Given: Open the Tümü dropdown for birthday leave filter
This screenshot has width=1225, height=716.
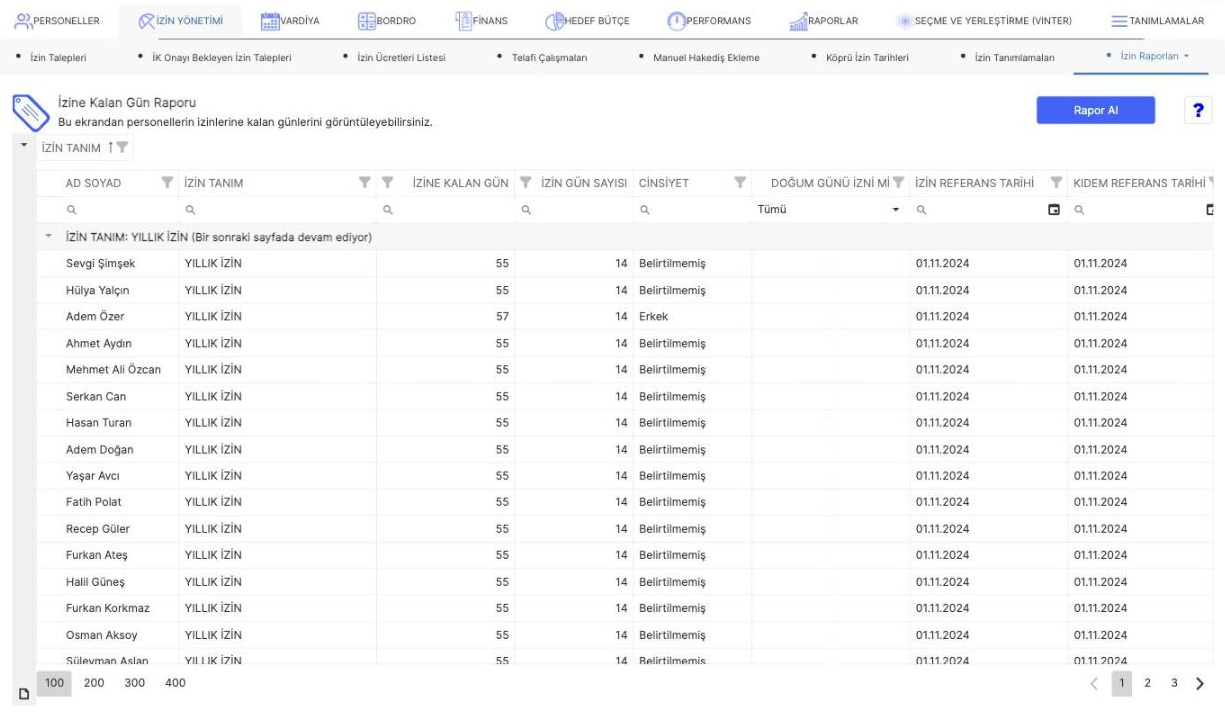Looking at the screenshot, I should point(830,211).
